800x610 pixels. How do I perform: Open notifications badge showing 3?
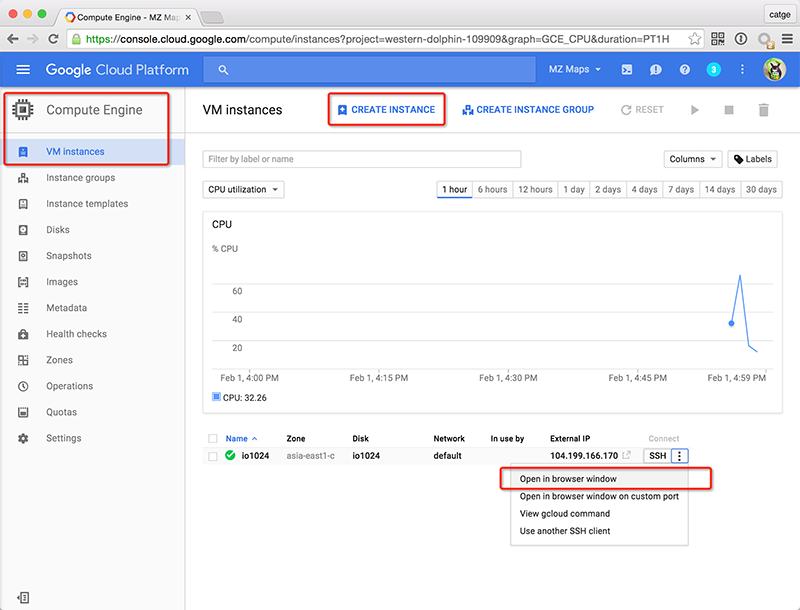[x=713, y=69]
